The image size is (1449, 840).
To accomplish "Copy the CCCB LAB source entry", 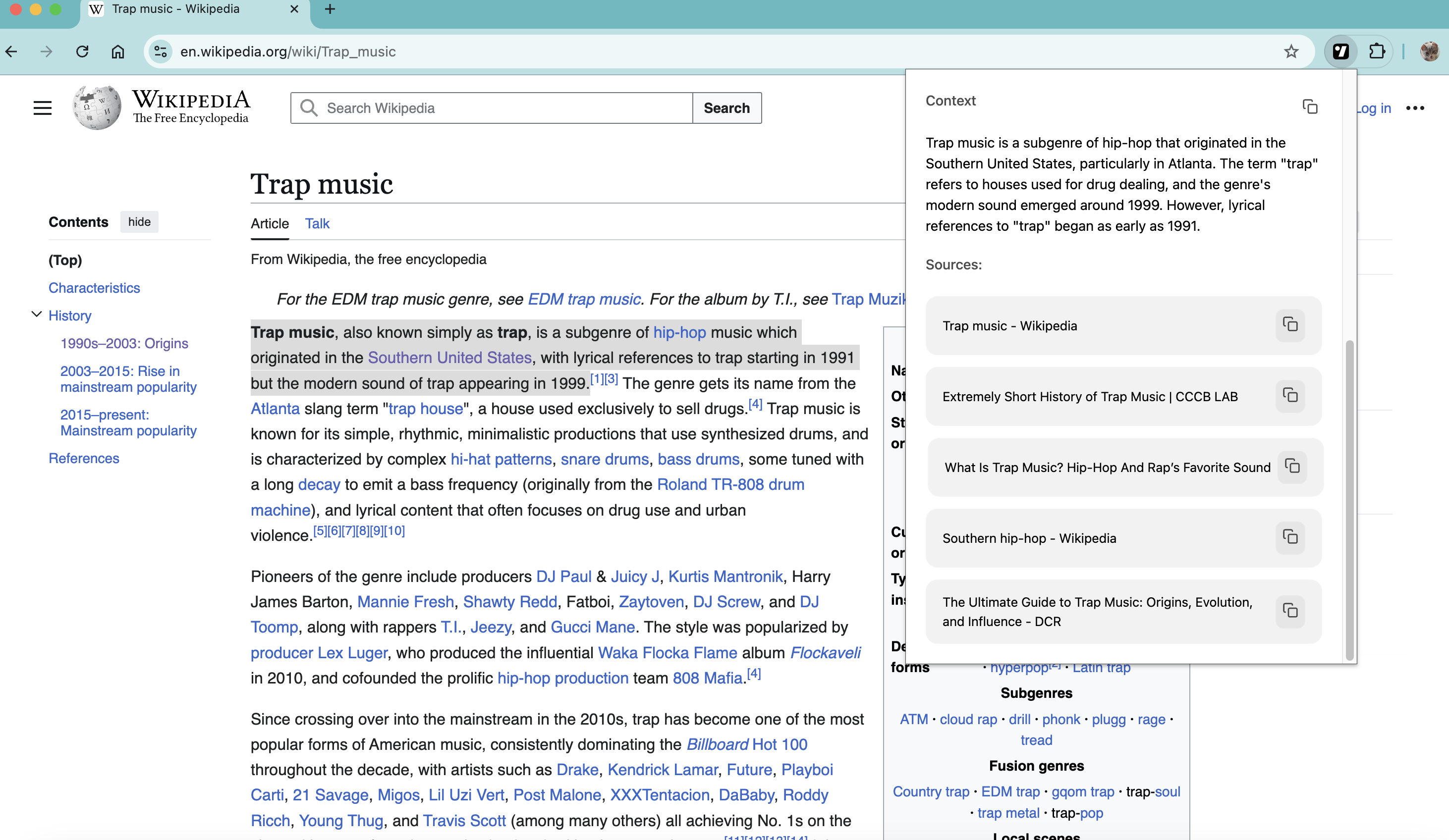I will [x=1290, y=395].
